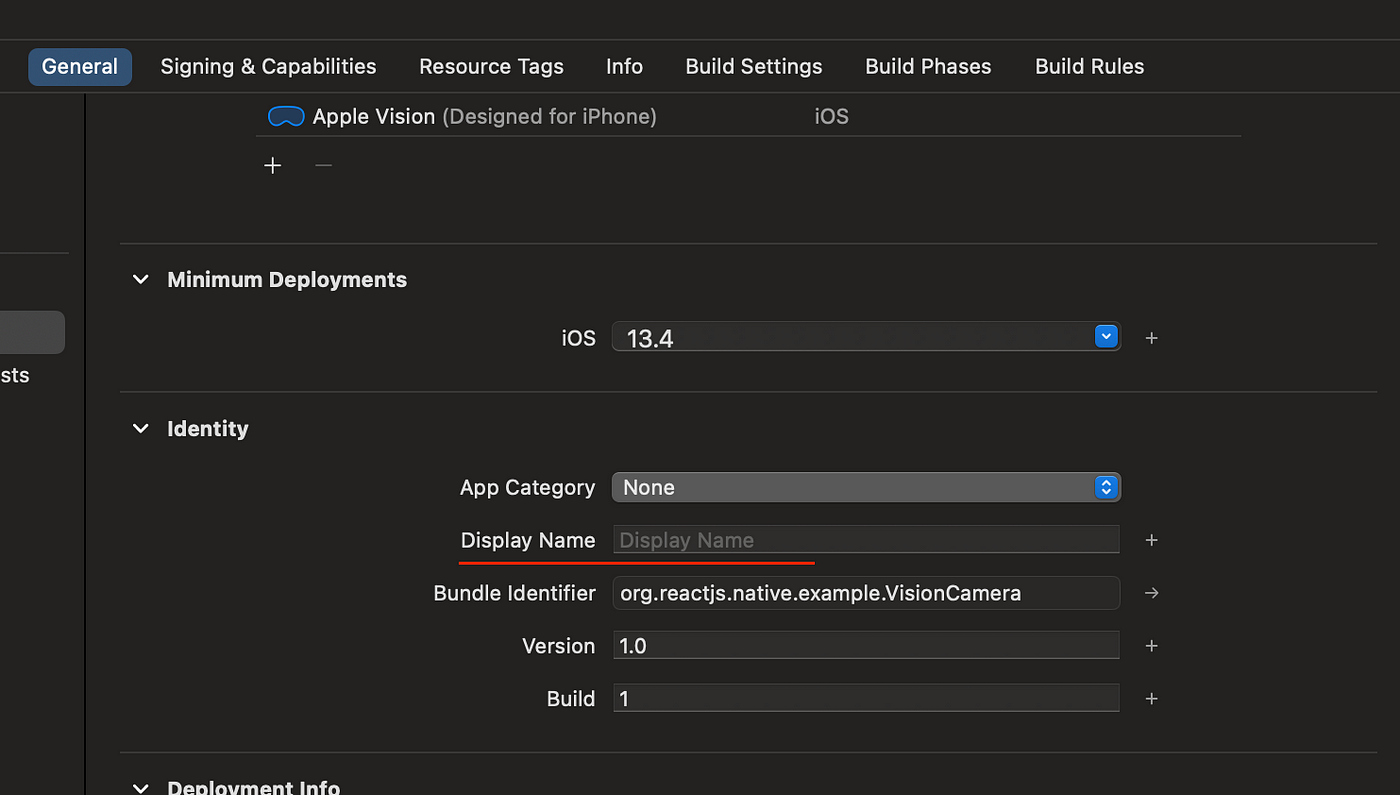Image resolution: width=1400 pixels, height=795 pixels.
Task: Open the Build Rules tab
Action: point(1089,67)
